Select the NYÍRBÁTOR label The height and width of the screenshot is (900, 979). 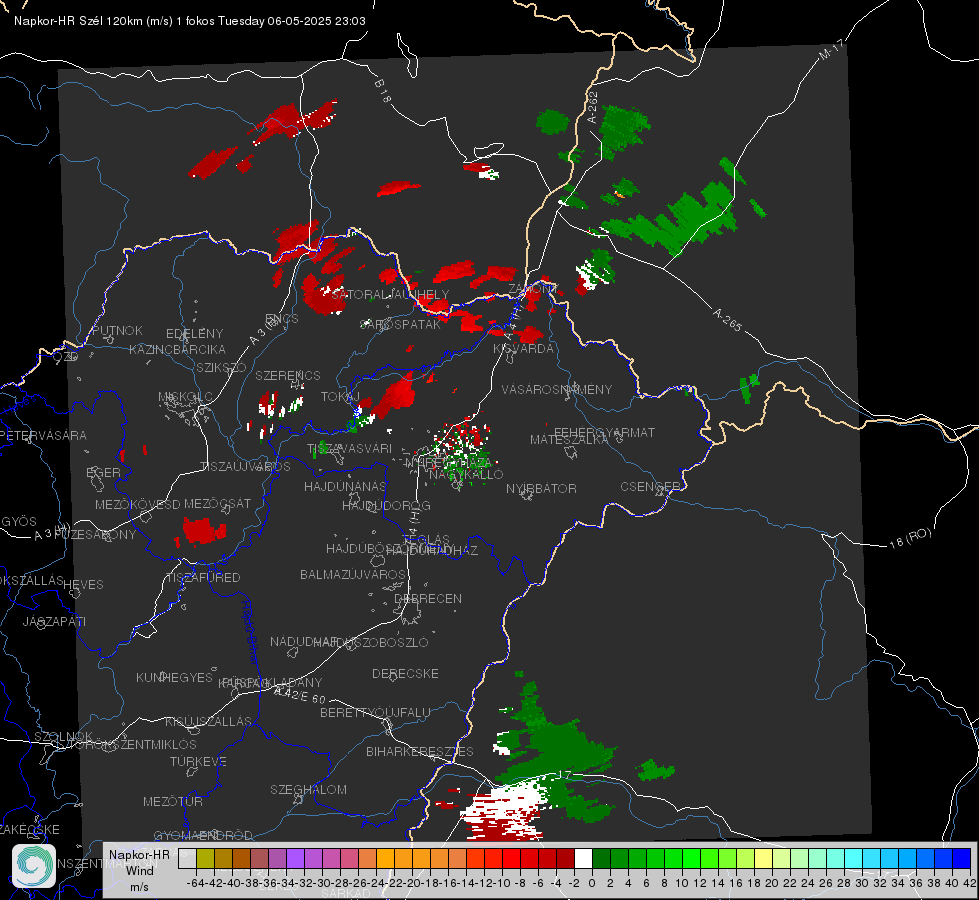541,488
